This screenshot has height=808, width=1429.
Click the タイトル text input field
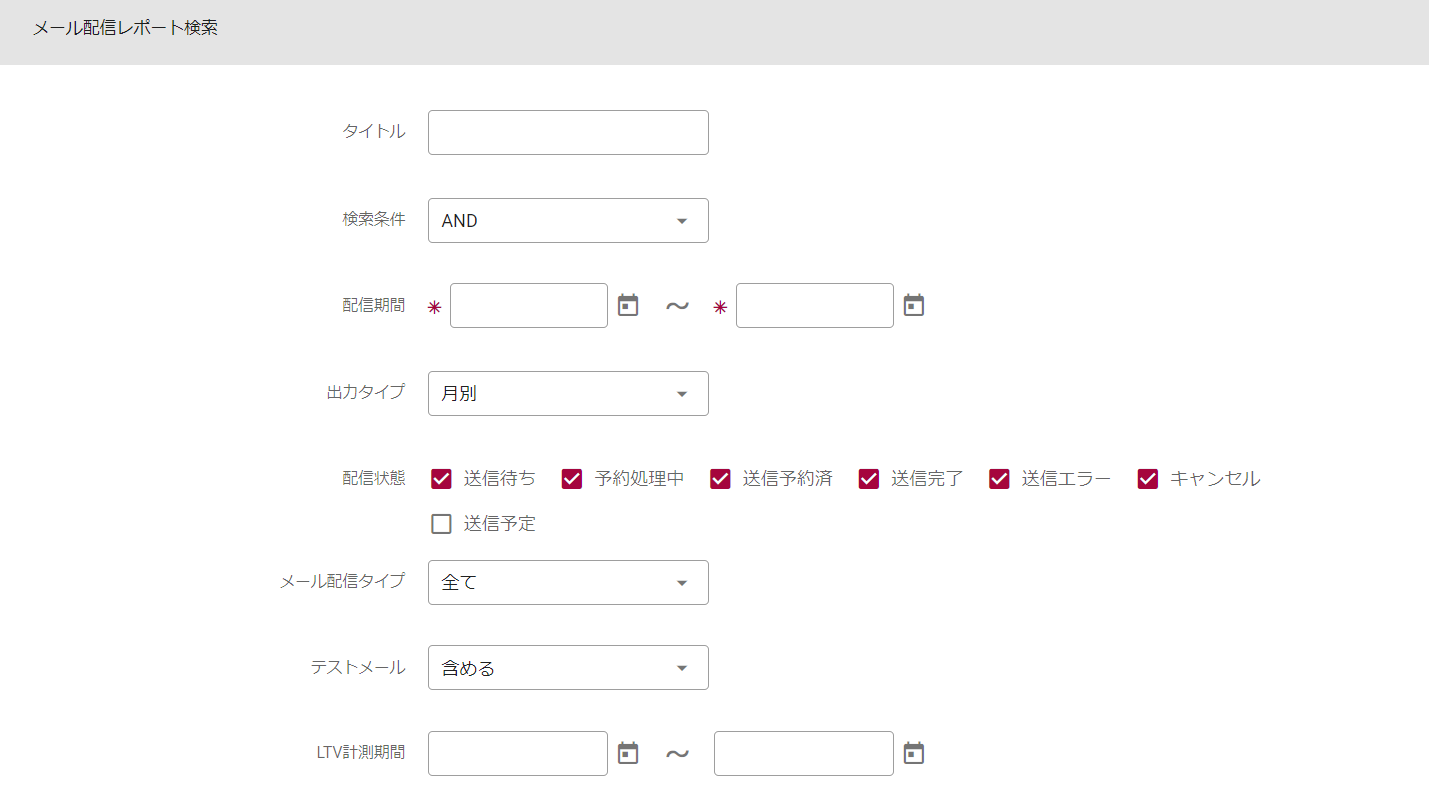coord(568,133)
